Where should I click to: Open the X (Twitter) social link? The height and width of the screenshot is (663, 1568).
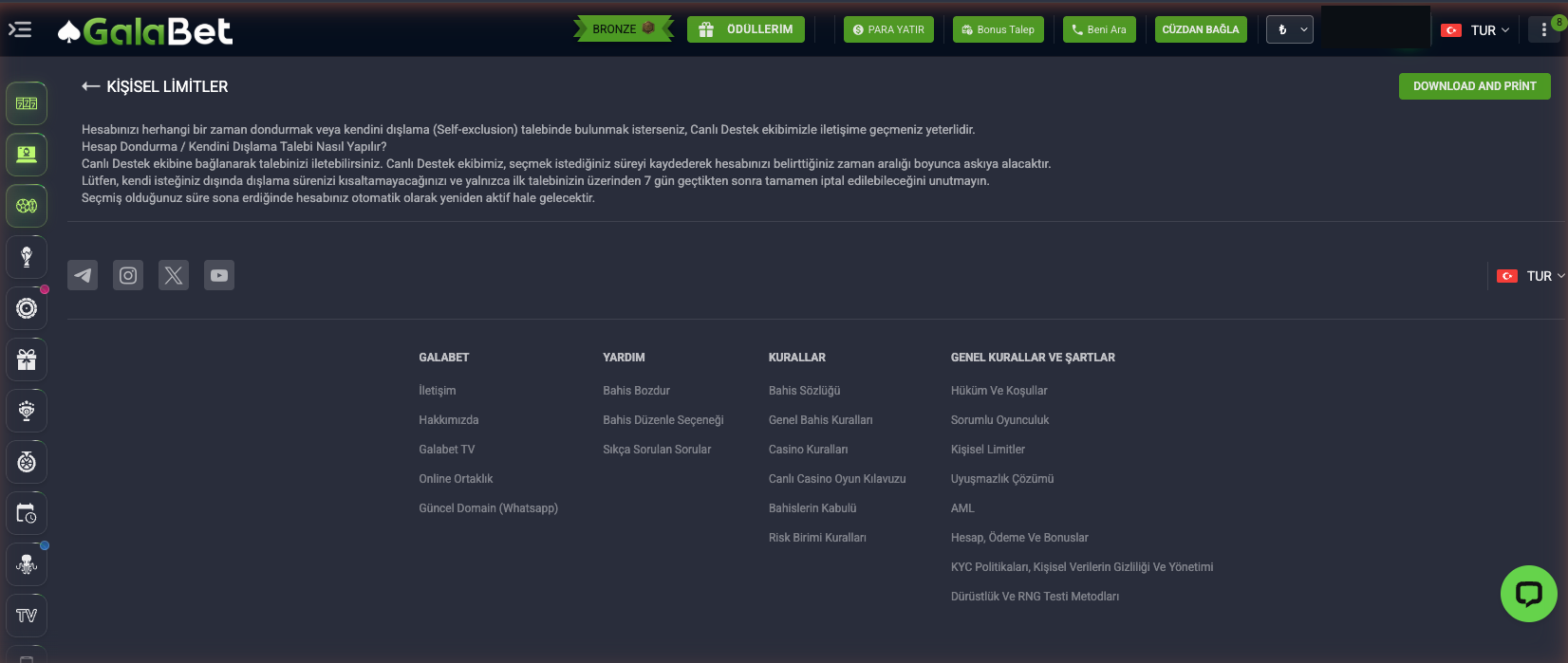point(174,275)
